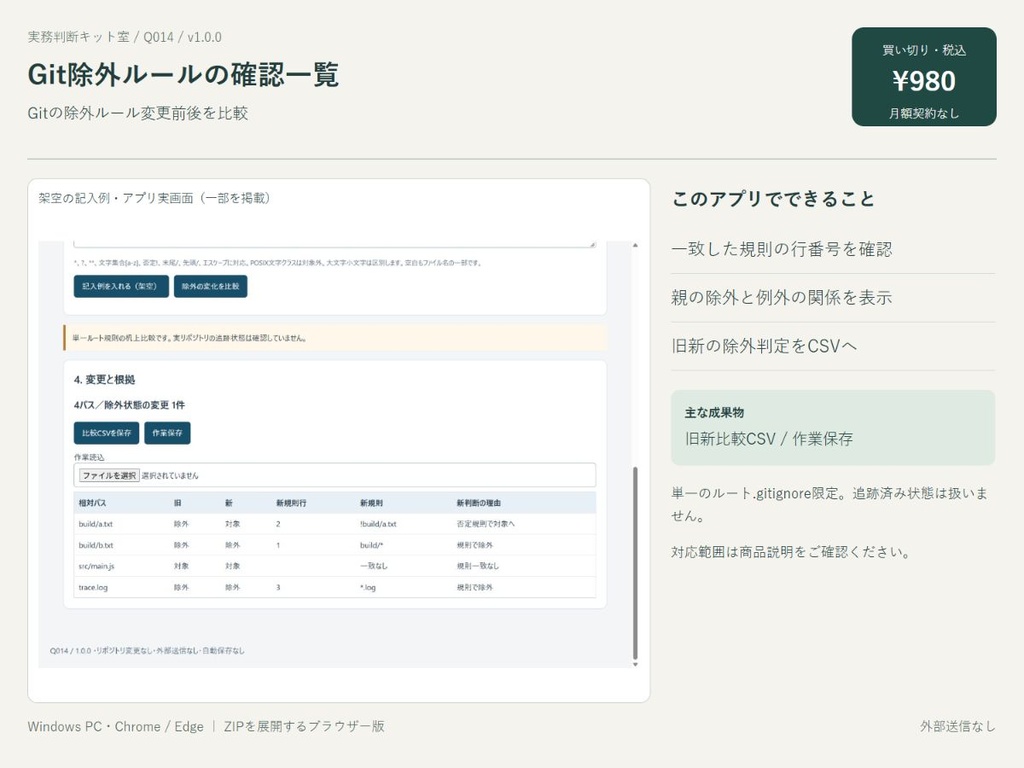Click feature 親の除外と例外の関係を表示
Screen dimensions: 1024x768
pyautogui.click(x=781, y=297)
